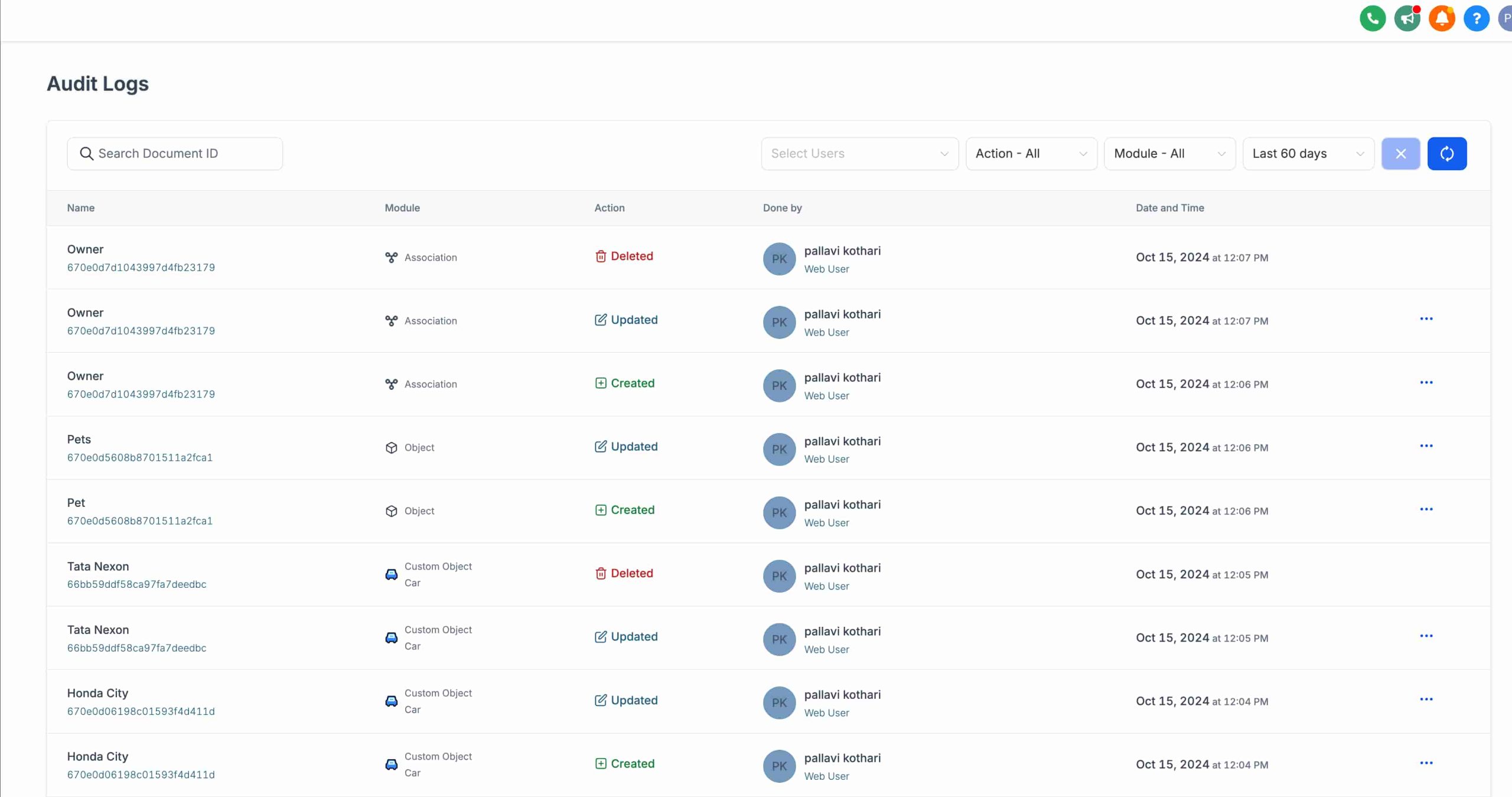Open the ellipsis menu on the Pets row

pos(1426,445)
